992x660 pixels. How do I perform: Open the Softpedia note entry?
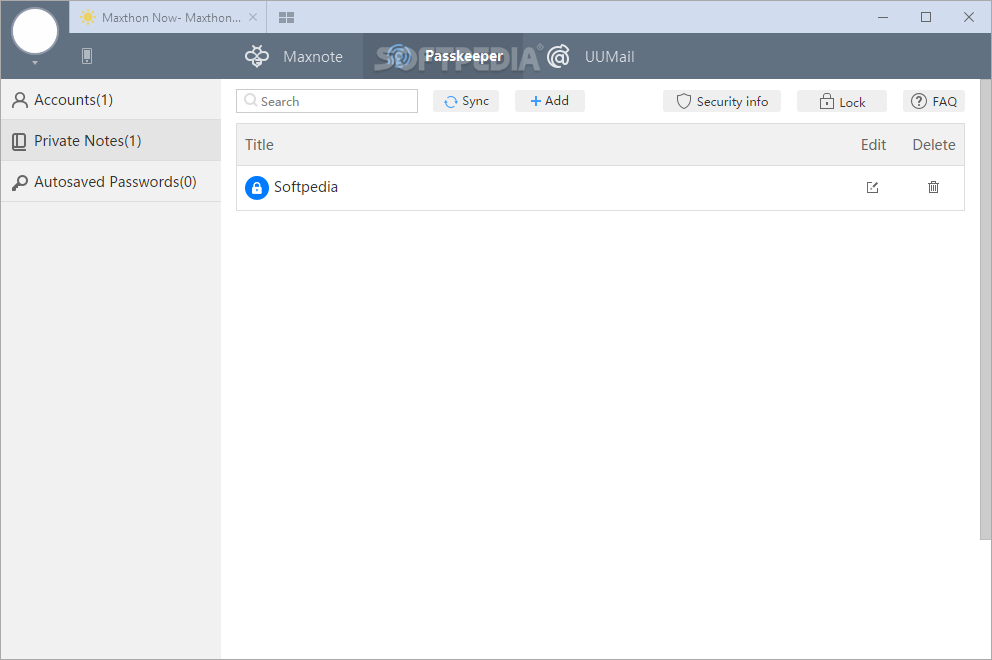pos(306,187)
